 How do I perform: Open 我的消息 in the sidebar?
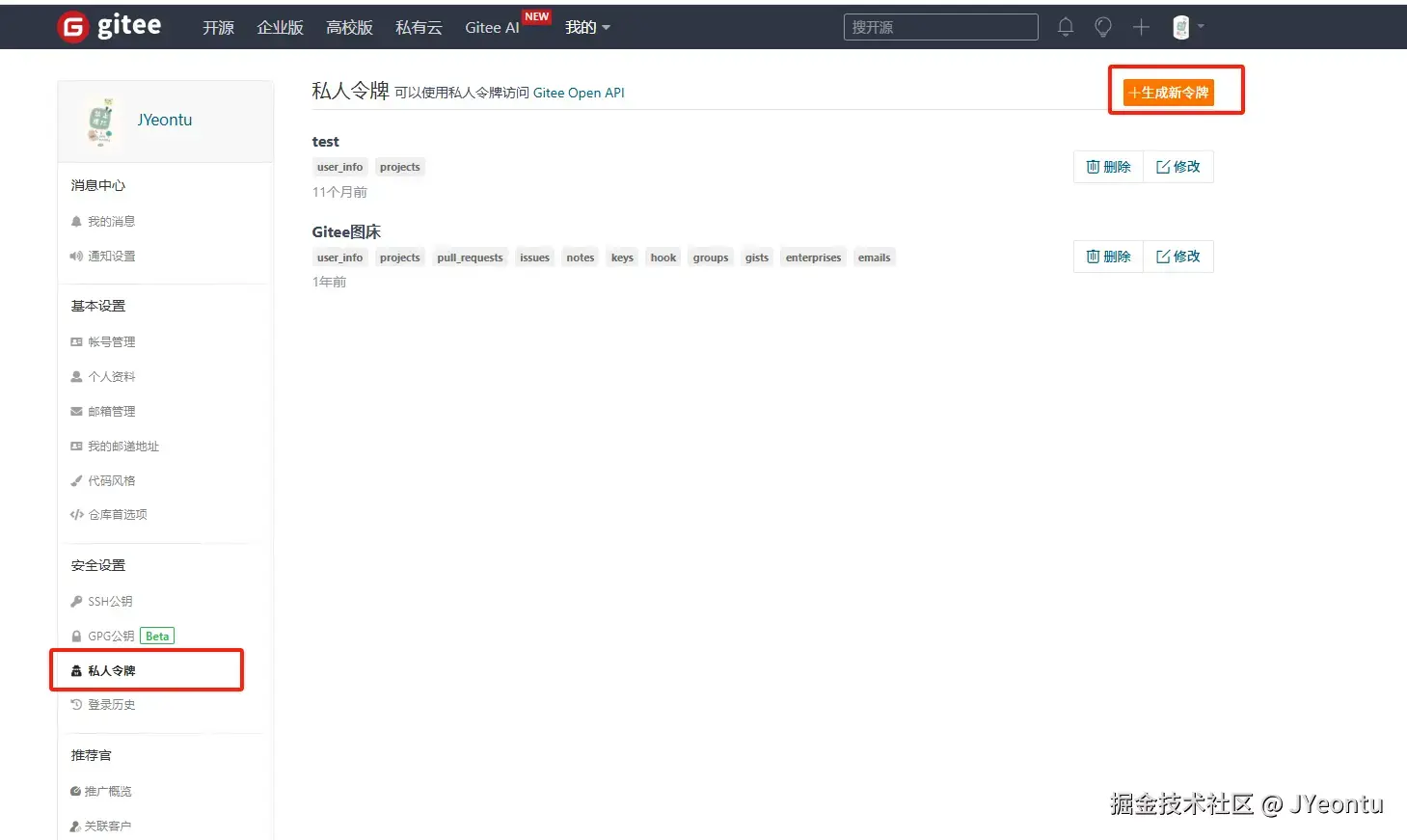103,221
